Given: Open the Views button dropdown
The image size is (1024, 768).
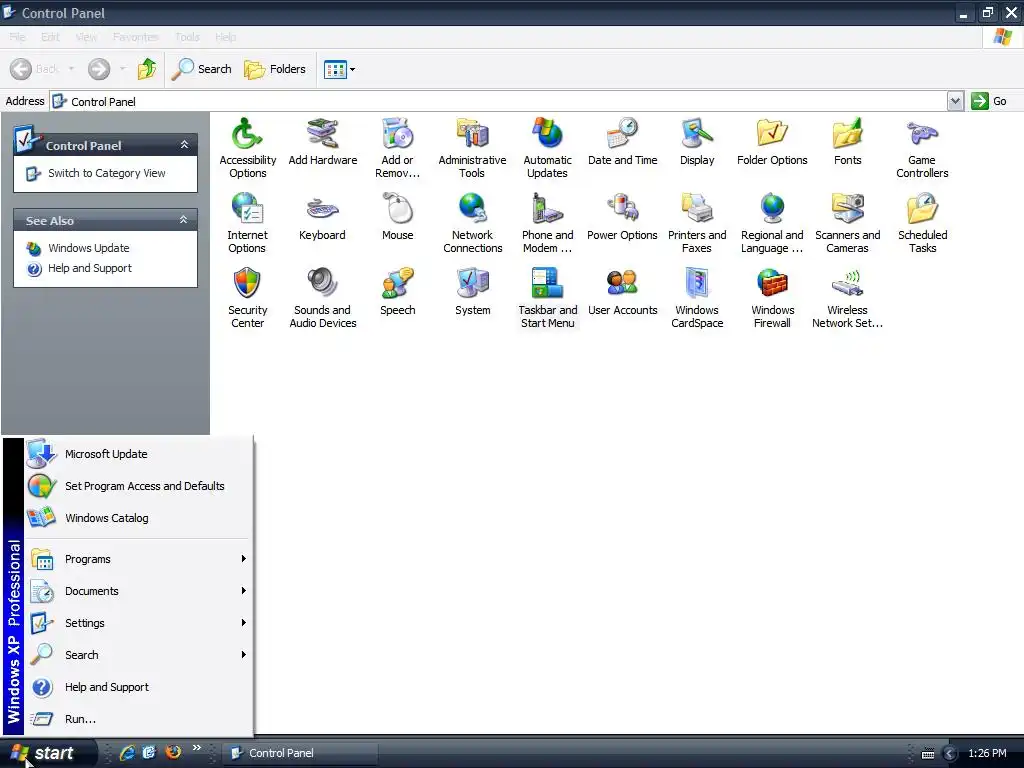Looking at the screenshot, I should (x=352, y=69).
